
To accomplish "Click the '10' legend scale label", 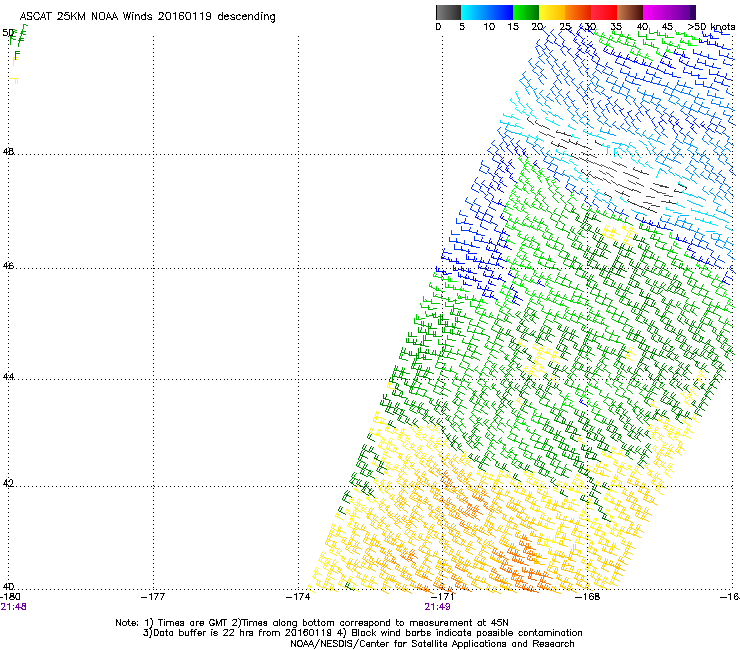I will coord(489,27).
